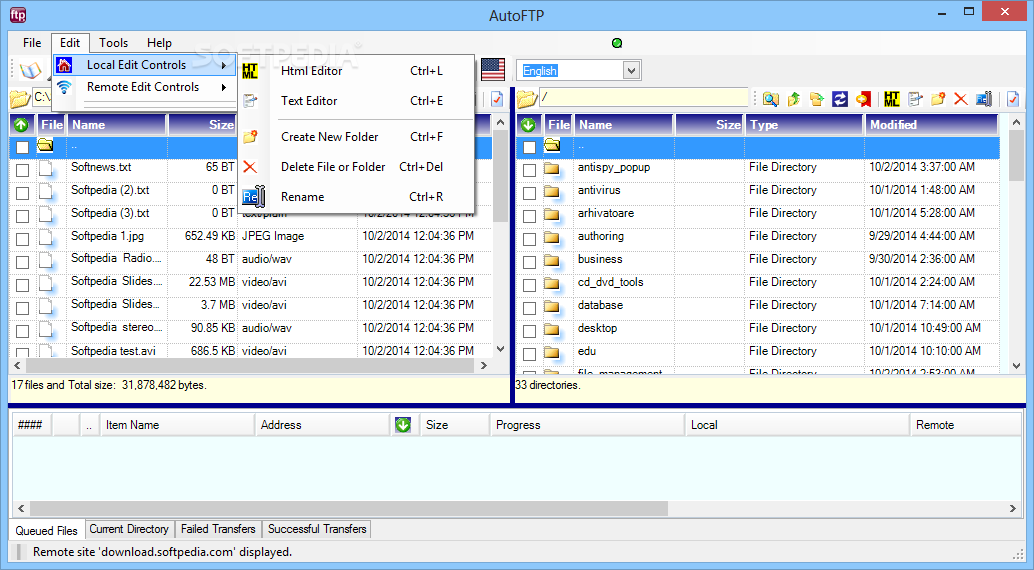Sort local list by Name column
Viewport: 1034px width, 570px height.
point(117,124)
